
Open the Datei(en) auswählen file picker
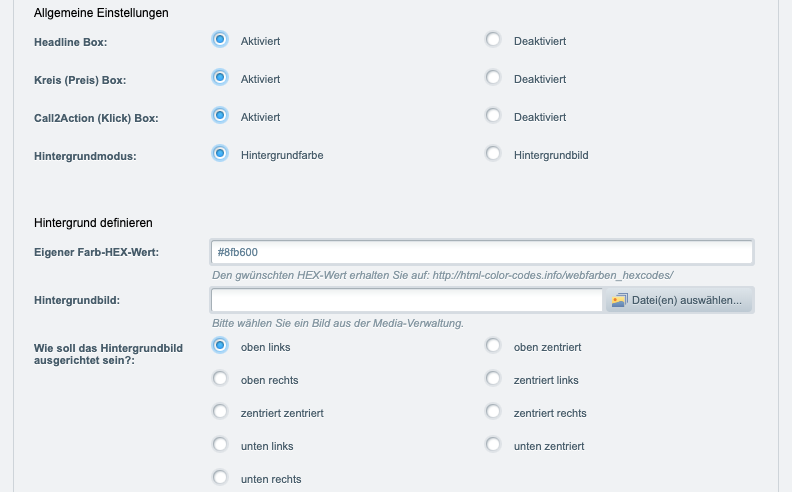678,300
